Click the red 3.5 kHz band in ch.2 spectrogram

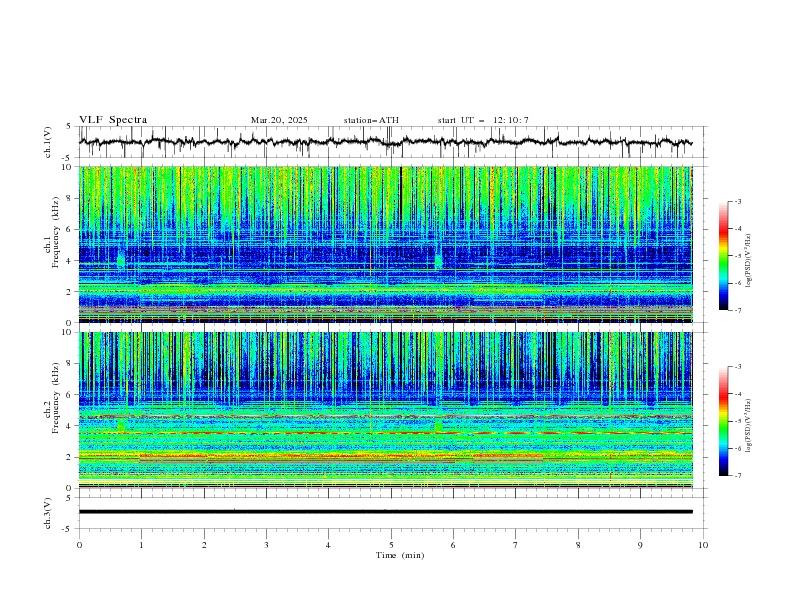pyautogui.click(x=385, y=433)
